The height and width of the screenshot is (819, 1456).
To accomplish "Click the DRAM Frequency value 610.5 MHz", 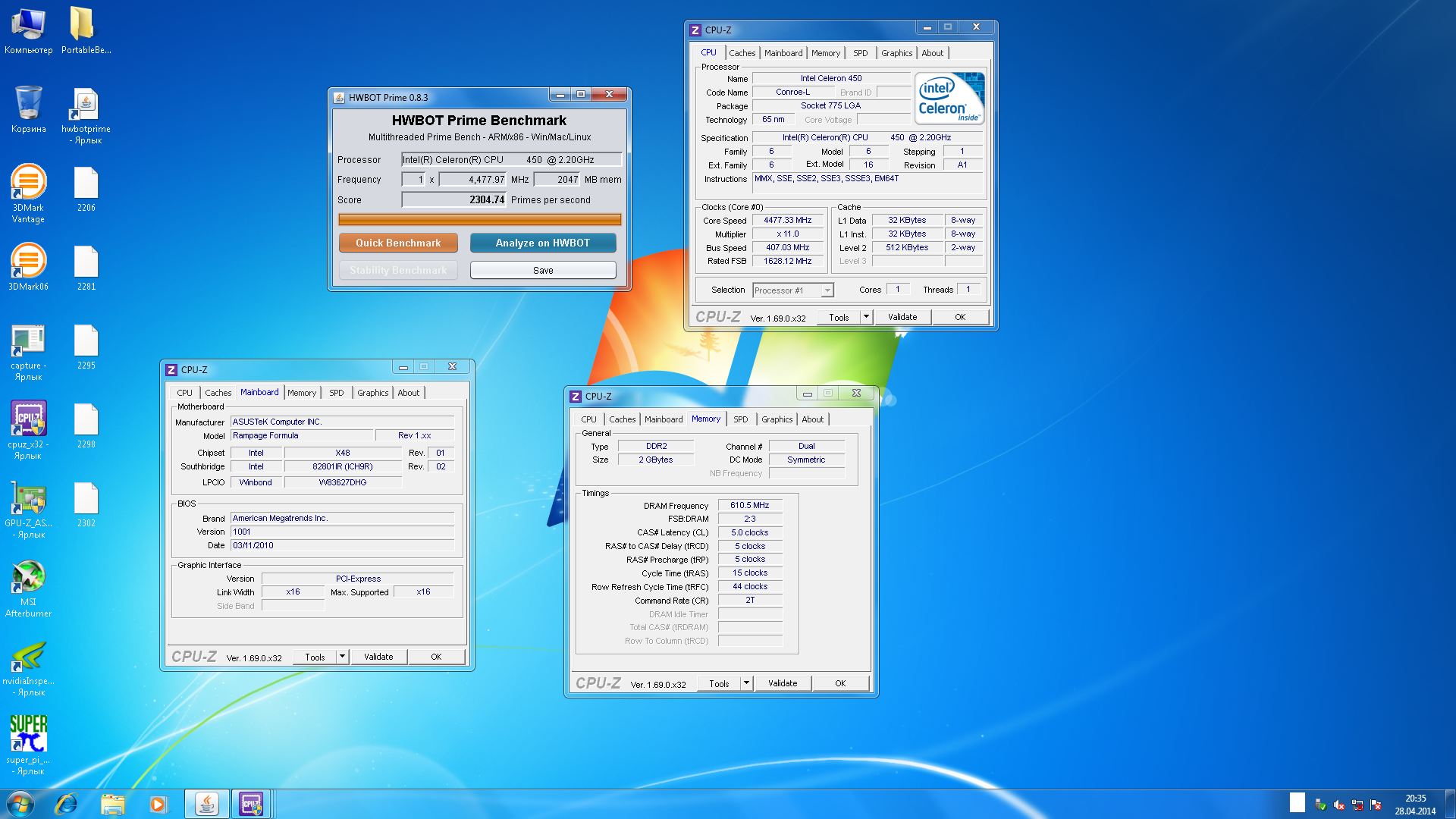I will click(x=749, y=505).
